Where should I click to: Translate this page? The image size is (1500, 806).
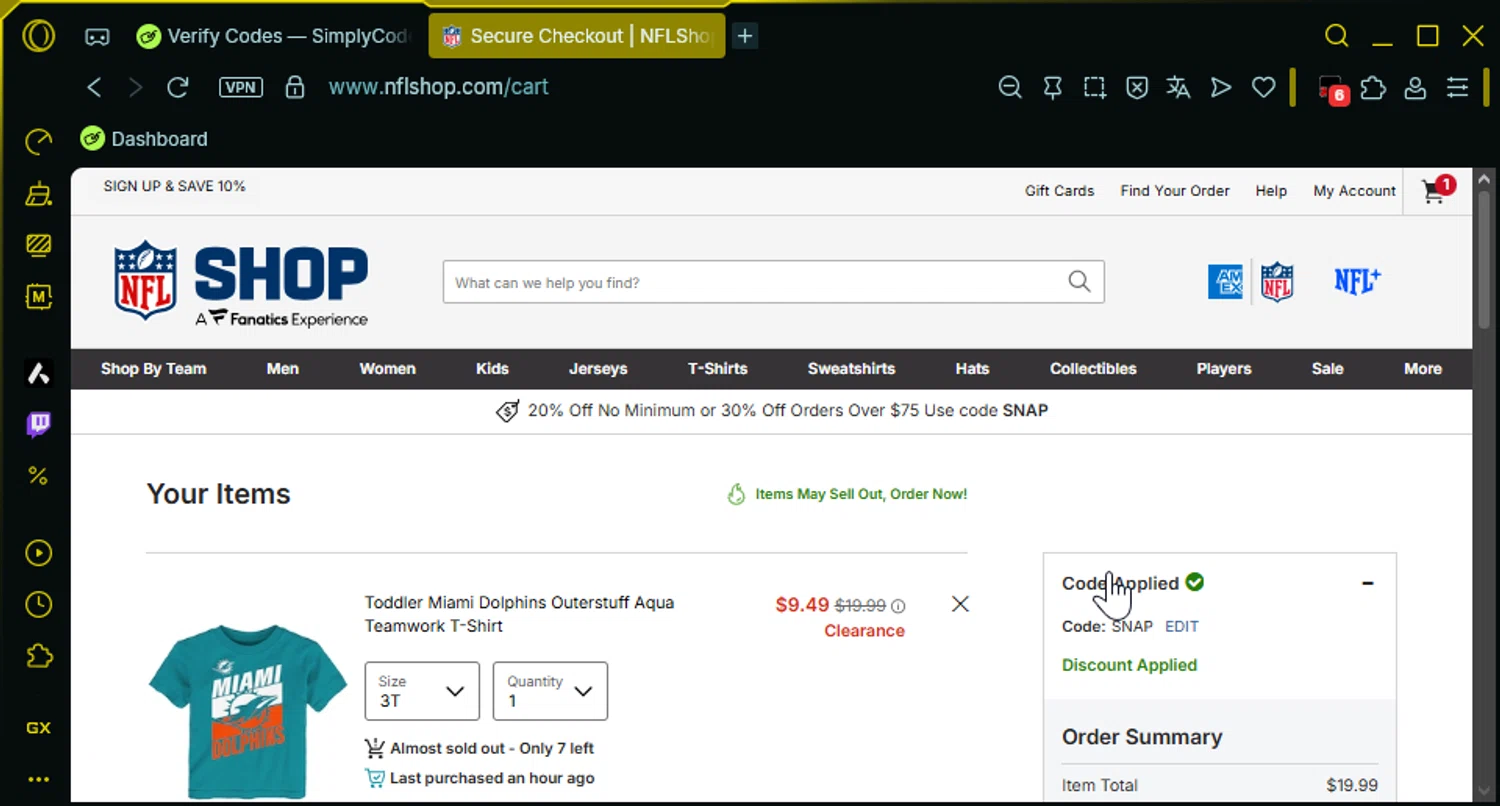(1179, 88)
